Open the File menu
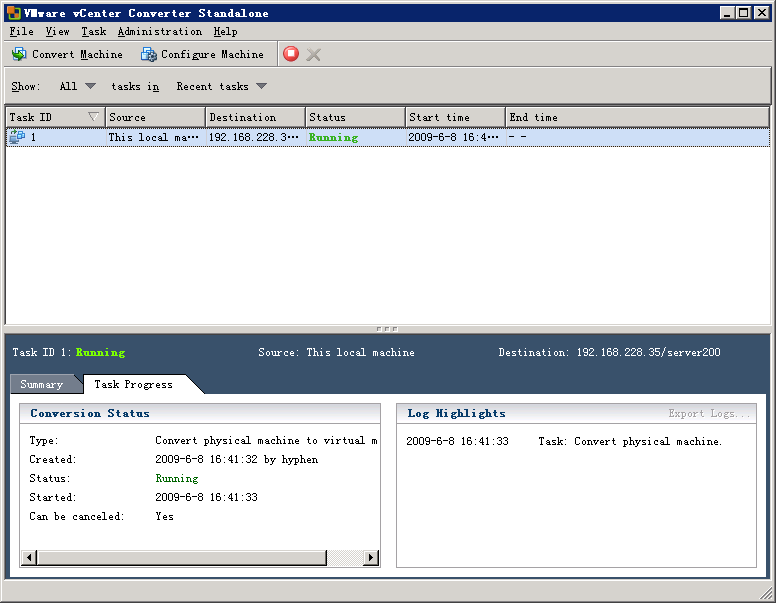Viewport: 776px width, 603px height. pos(21,32)
